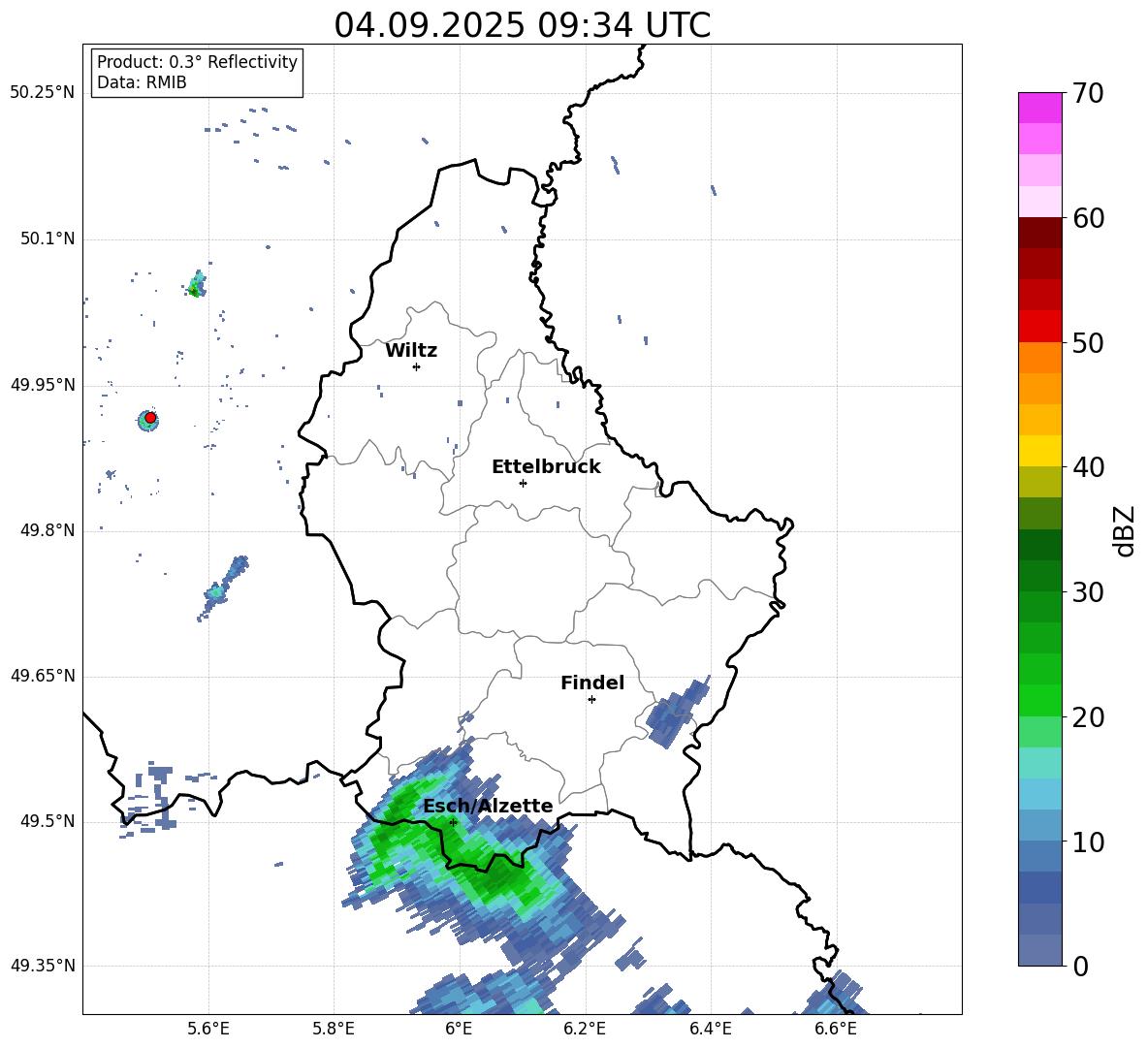Click the colorbar value 10
Screen dimensions: 1148x1048
[x=1088, y=842]
